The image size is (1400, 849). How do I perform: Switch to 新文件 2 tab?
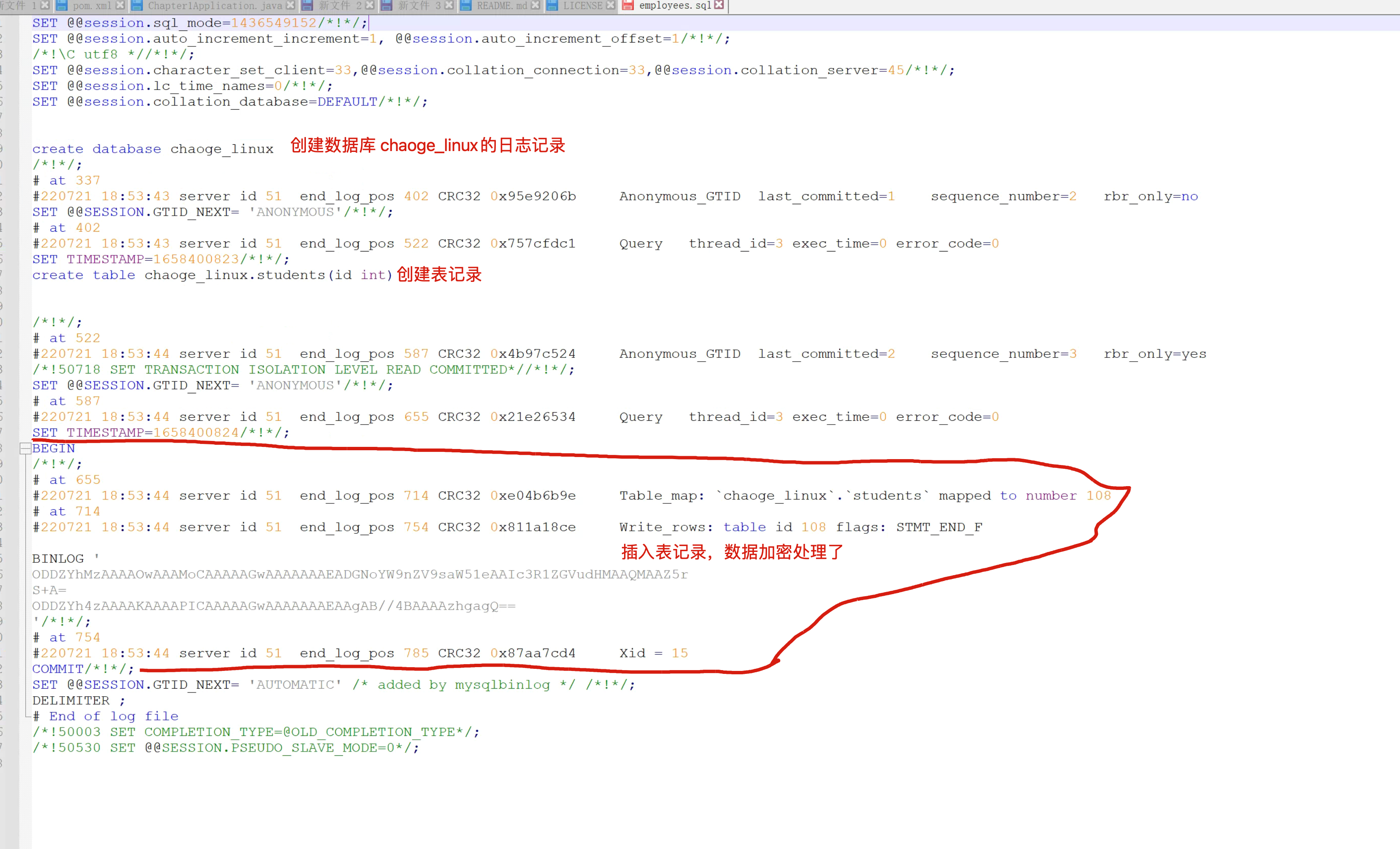[x=340, y=5]
